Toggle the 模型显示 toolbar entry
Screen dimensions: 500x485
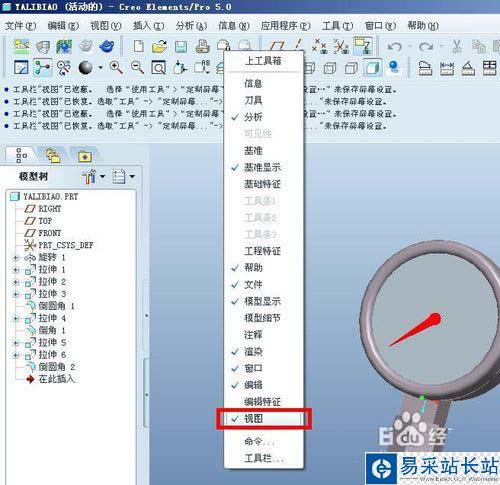[x=264, y=301]
